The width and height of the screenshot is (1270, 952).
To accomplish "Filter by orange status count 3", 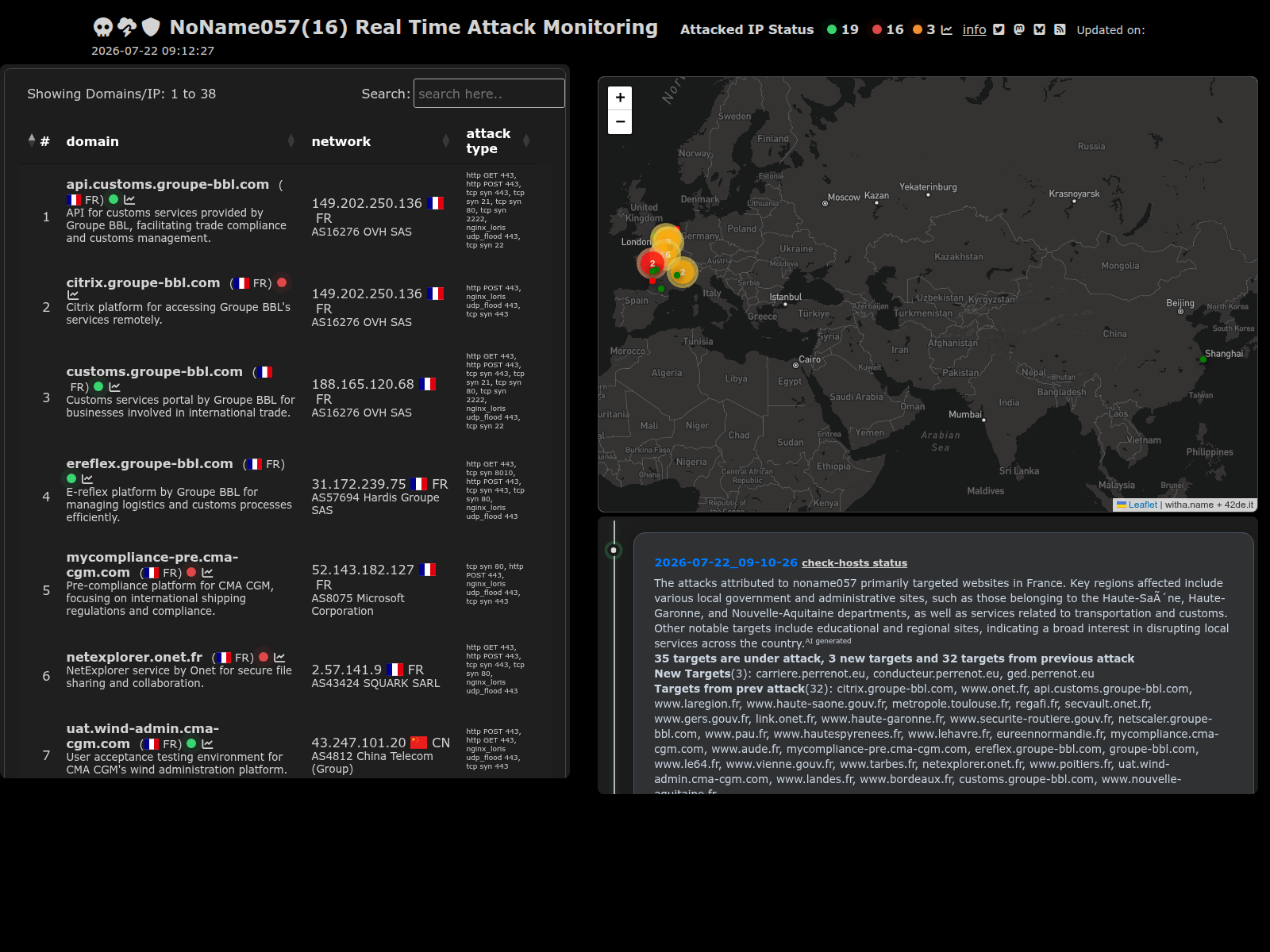I will [x=924, y=29].
